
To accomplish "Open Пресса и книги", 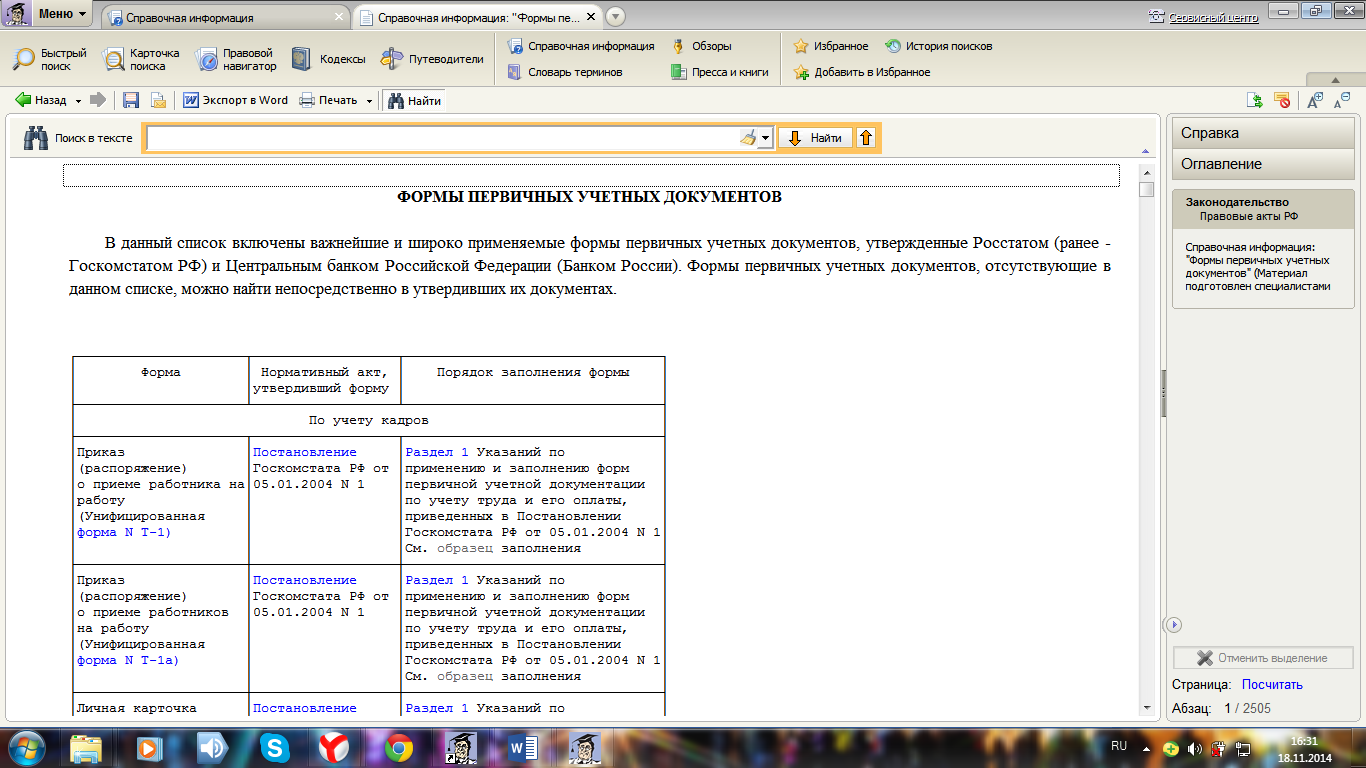I will (719, 72).
